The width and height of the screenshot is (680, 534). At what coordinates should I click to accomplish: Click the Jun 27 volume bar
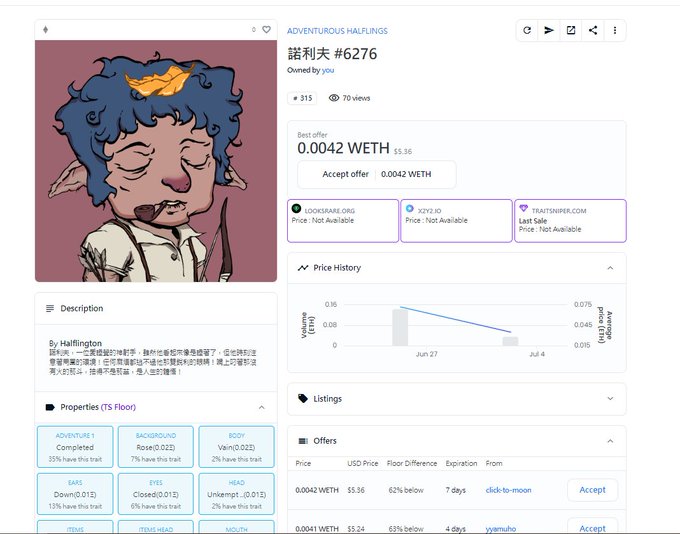pos(400,328)
